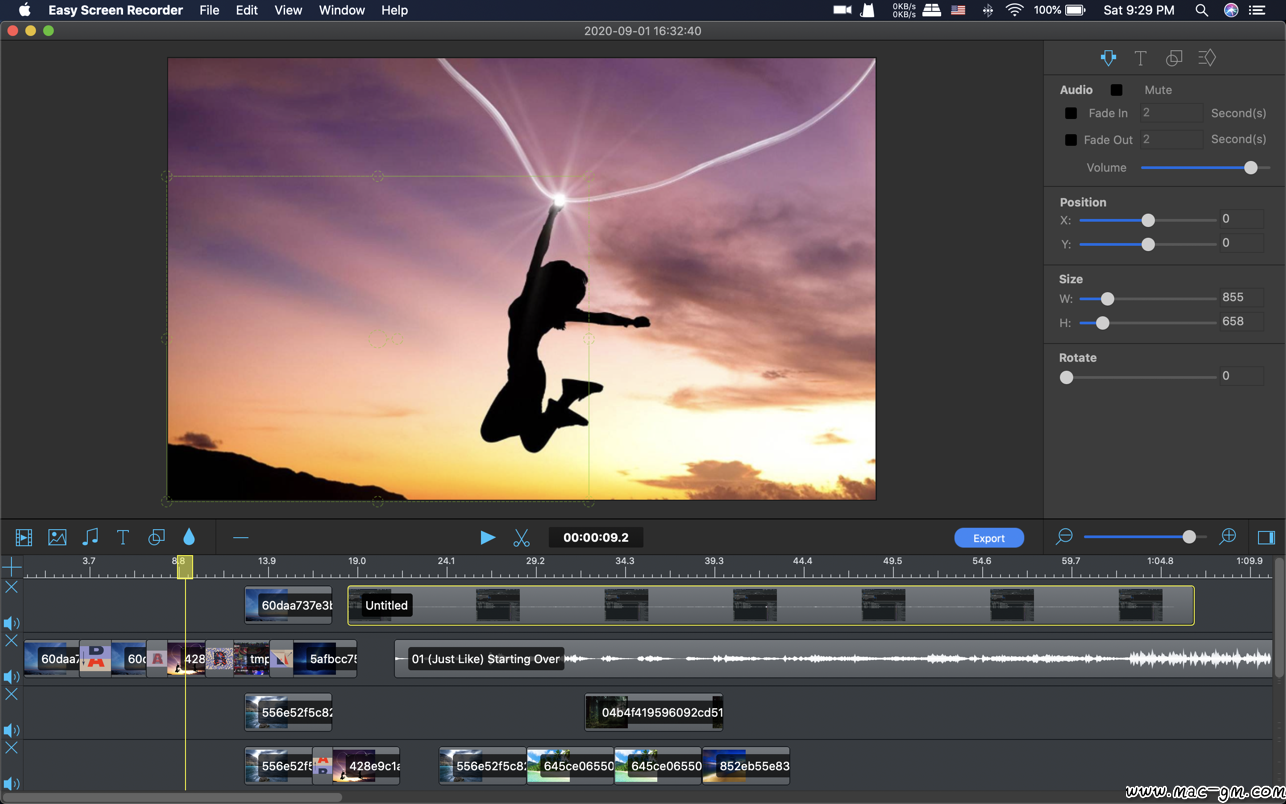
Task: Mute the first timeline track's speaker icon
Action: point(12,623)
